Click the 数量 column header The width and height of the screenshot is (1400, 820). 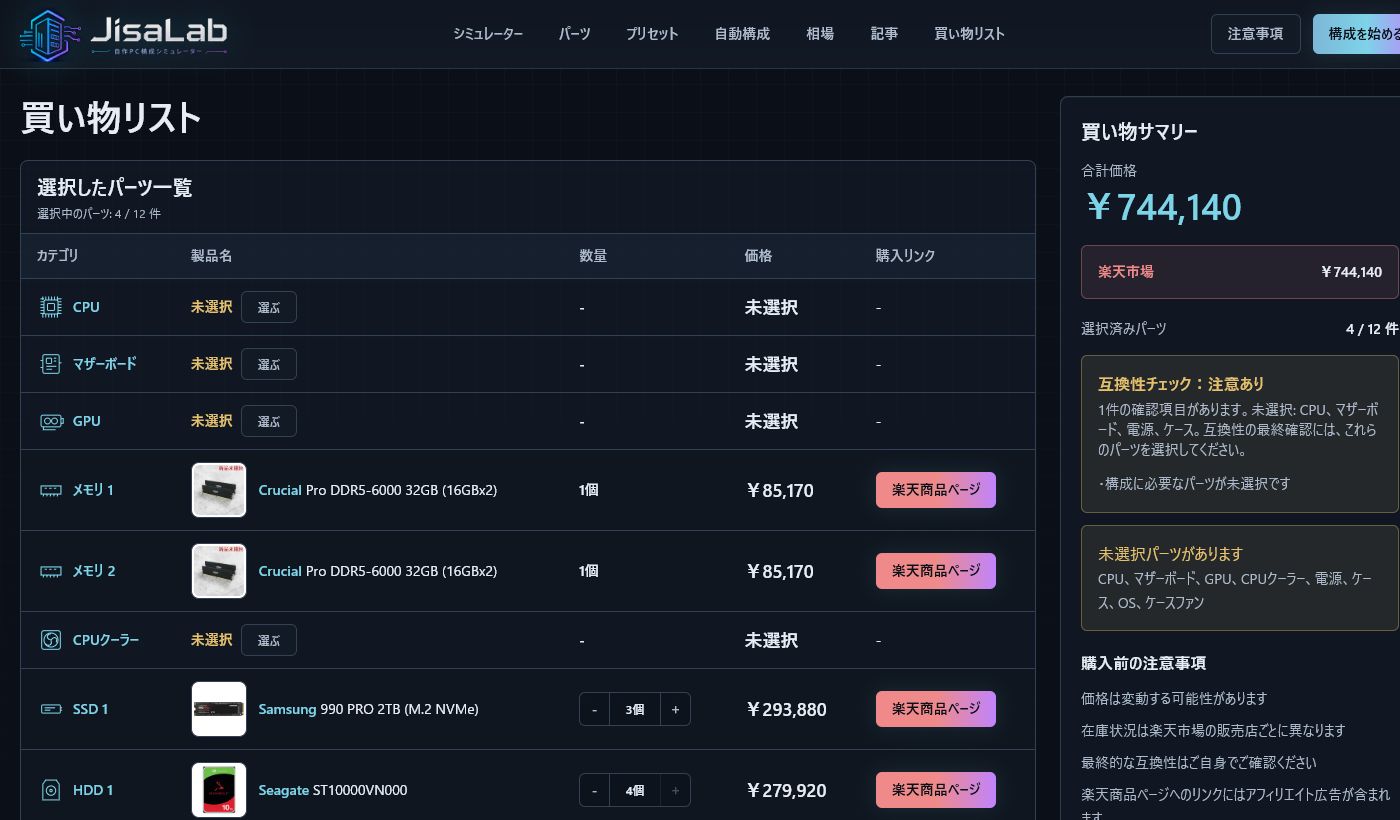tap(593, 256)
